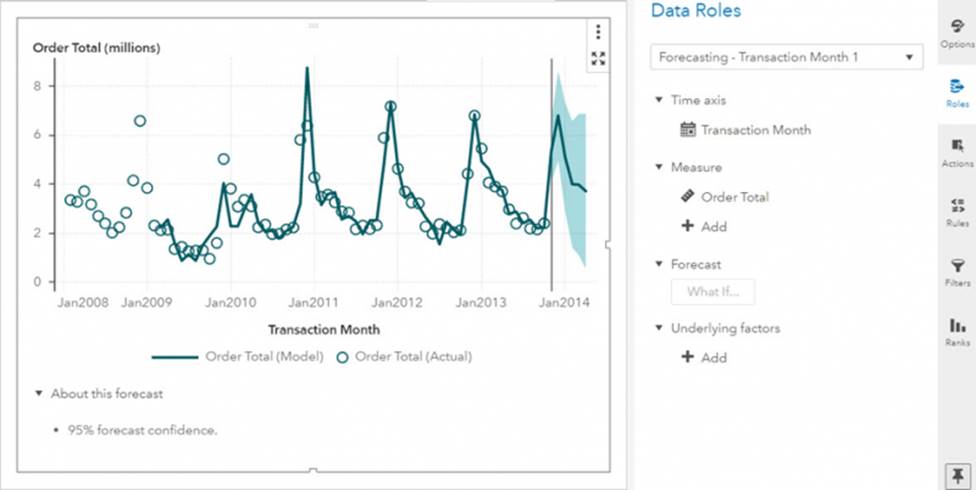976x490 pixels.
Task: Collapse the Measure section
Action: pos(659,167)
